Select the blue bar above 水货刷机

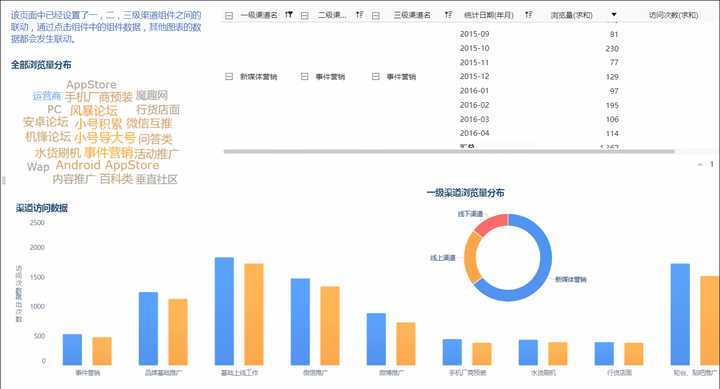click(528, 353)
